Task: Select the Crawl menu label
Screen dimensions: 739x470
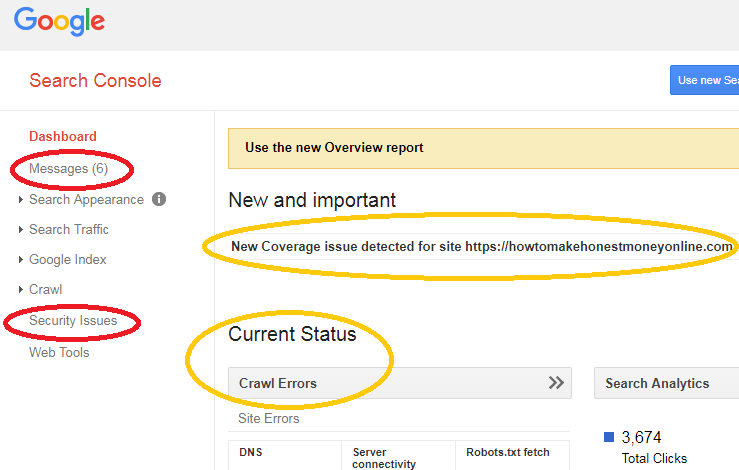Action: (x=46, y=289)
